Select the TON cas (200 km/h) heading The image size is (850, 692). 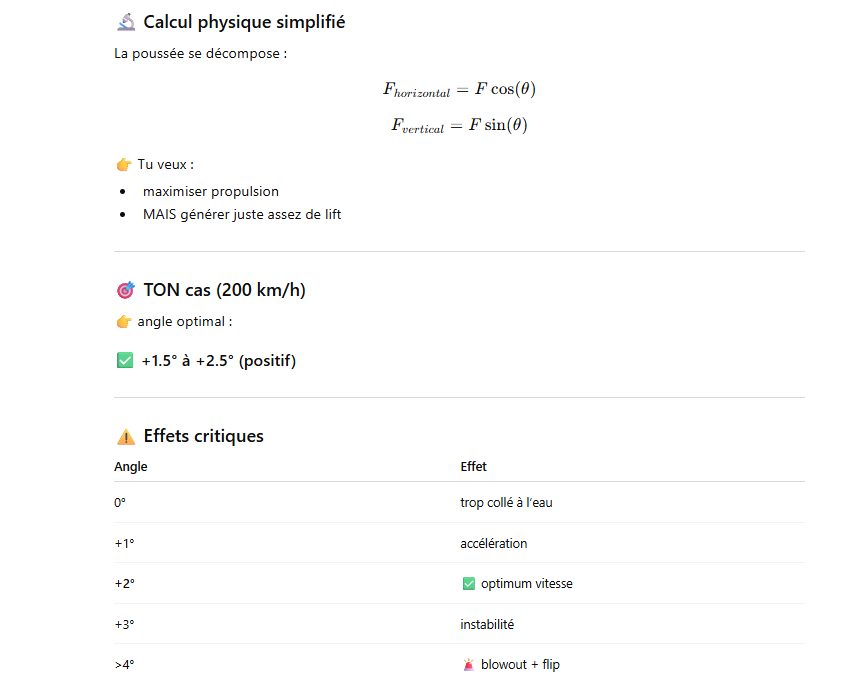point(224,291)
